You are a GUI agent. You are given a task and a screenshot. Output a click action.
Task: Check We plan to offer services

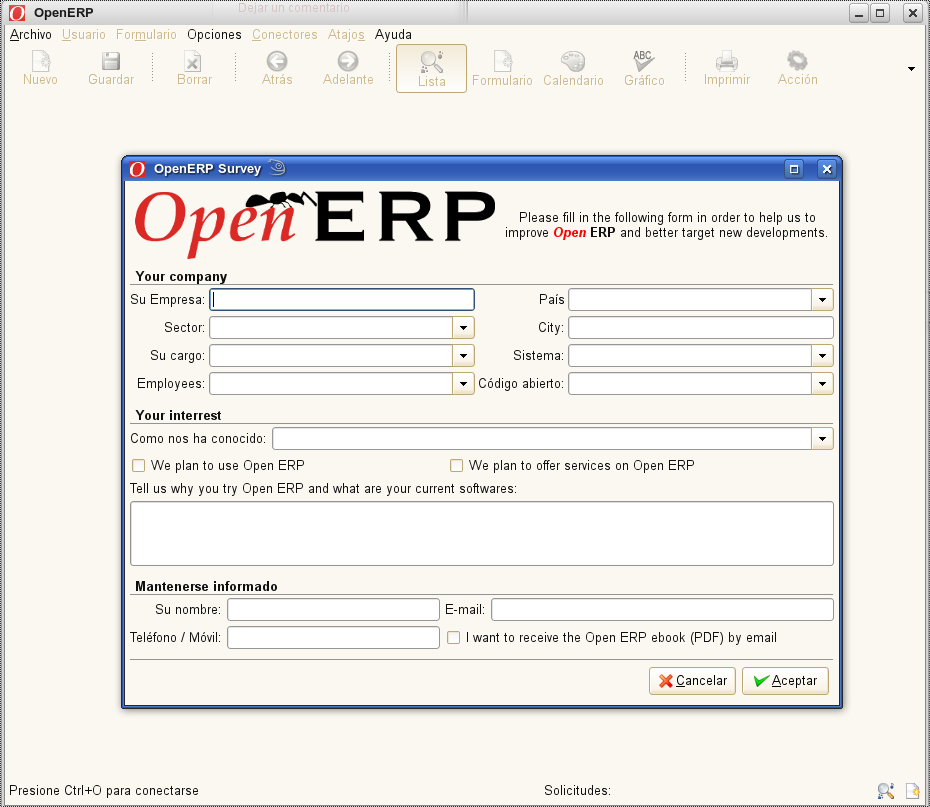tap(456, 465)
